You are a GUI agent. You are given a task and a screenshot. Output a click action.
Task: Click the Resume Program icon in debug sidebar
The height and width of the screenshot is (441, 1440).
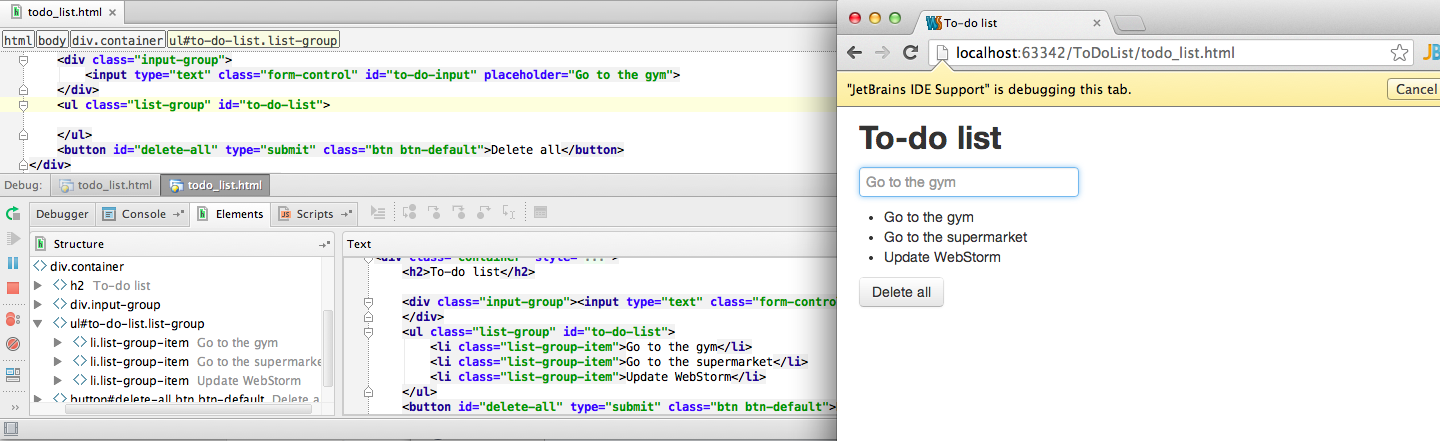coord(13,238)
